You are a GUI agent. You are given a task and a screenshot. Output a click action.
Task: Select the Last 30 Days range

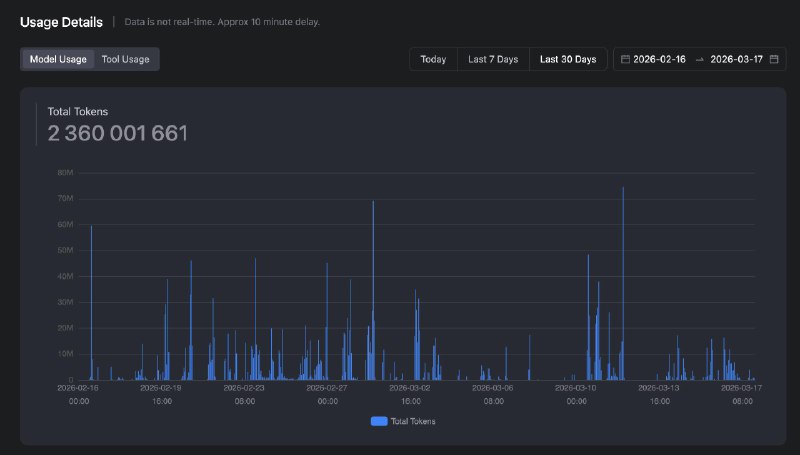tap(567, 59)
